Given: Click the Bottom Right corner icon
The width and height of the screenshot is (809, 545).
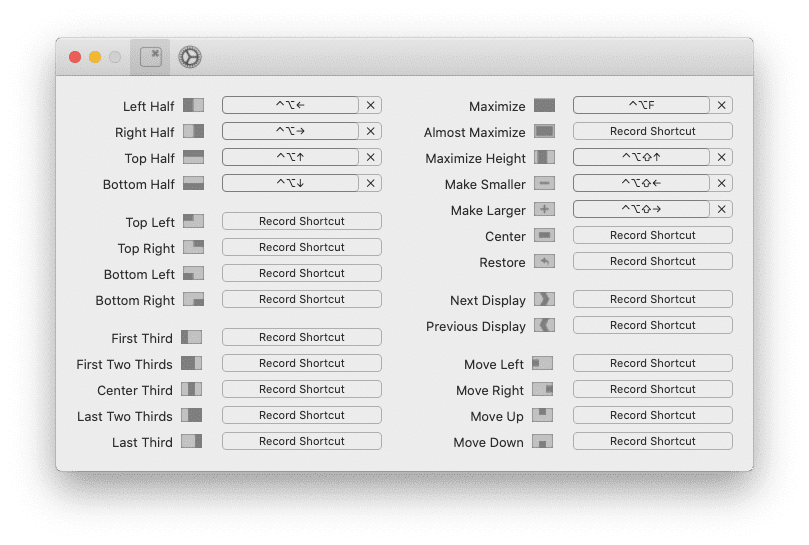Looking at the screenshot, I should click(x=193, y=299).
